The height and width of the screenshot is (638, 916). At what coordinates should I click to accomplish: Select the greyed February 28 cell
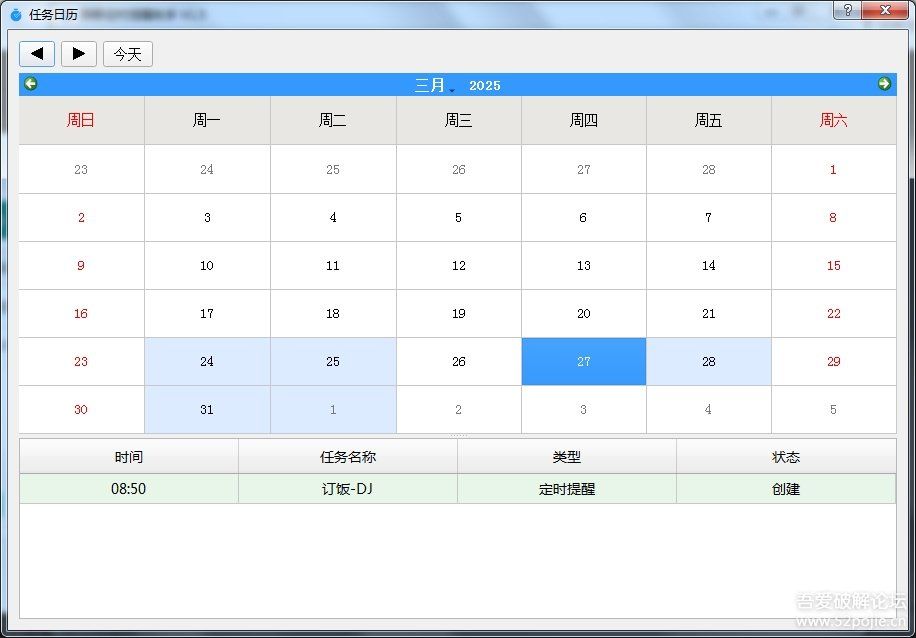pos(709,169)
